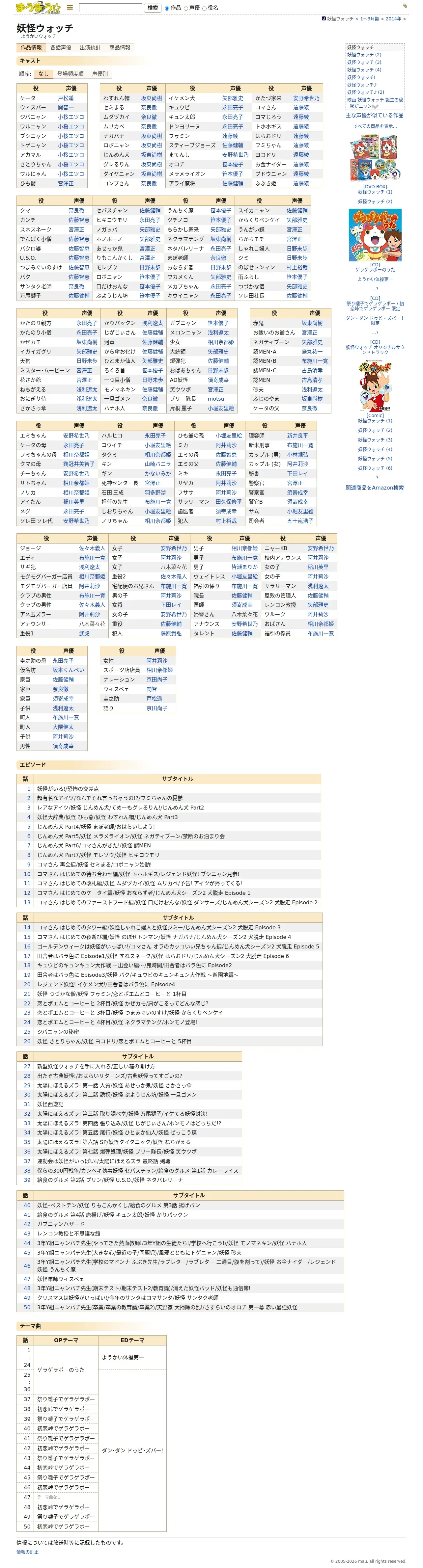Open 妖怪ウォッチ (4) in the series list
This screenshot has height=1568, width=423.
pos(364,70)
